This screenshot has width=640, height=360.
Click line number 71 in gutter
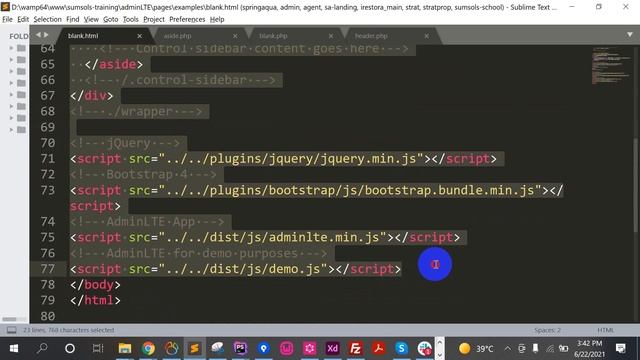point(48,159)
